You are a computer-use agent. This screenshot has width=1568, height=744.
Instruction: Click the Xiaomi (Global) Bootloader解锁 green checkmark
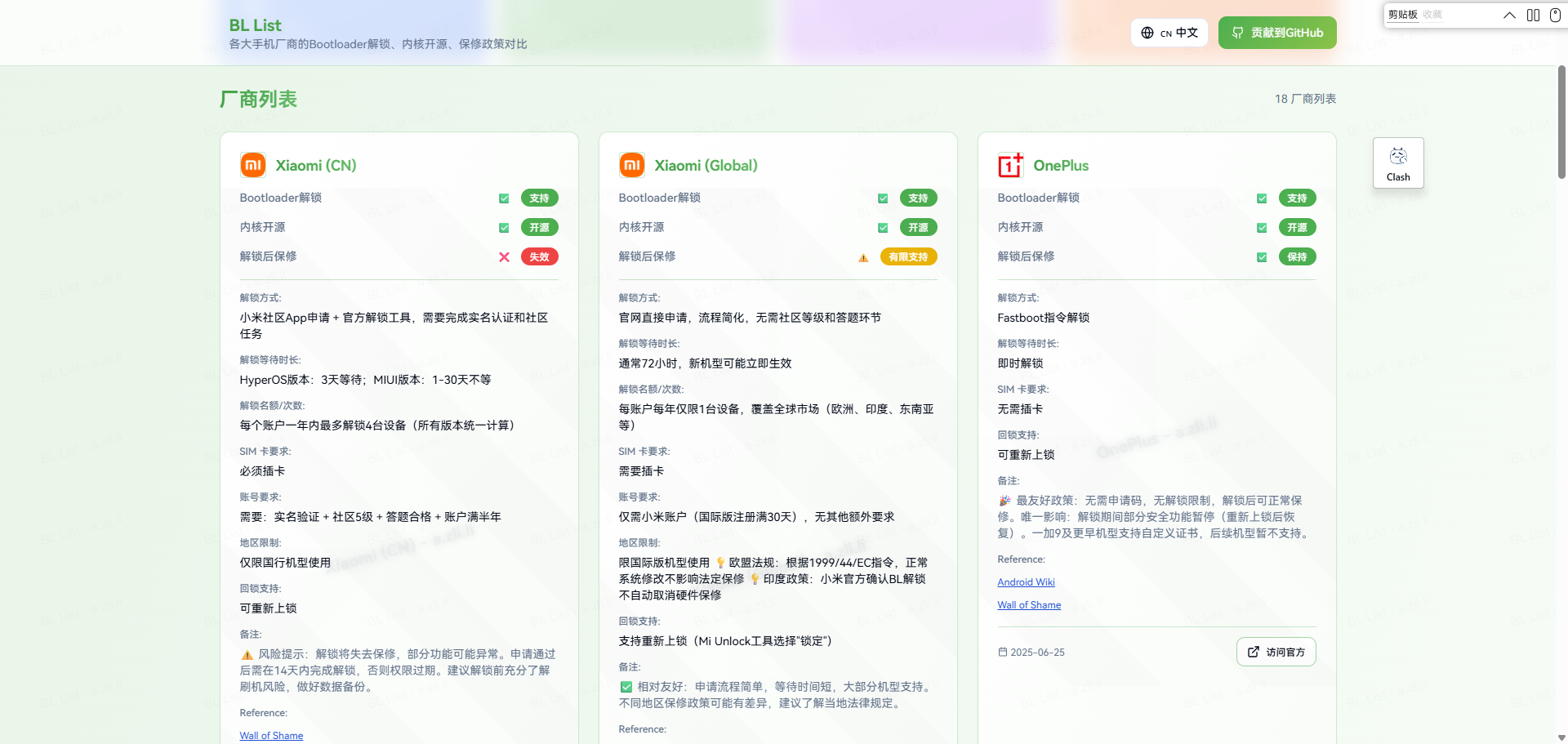tap(883, 198)
